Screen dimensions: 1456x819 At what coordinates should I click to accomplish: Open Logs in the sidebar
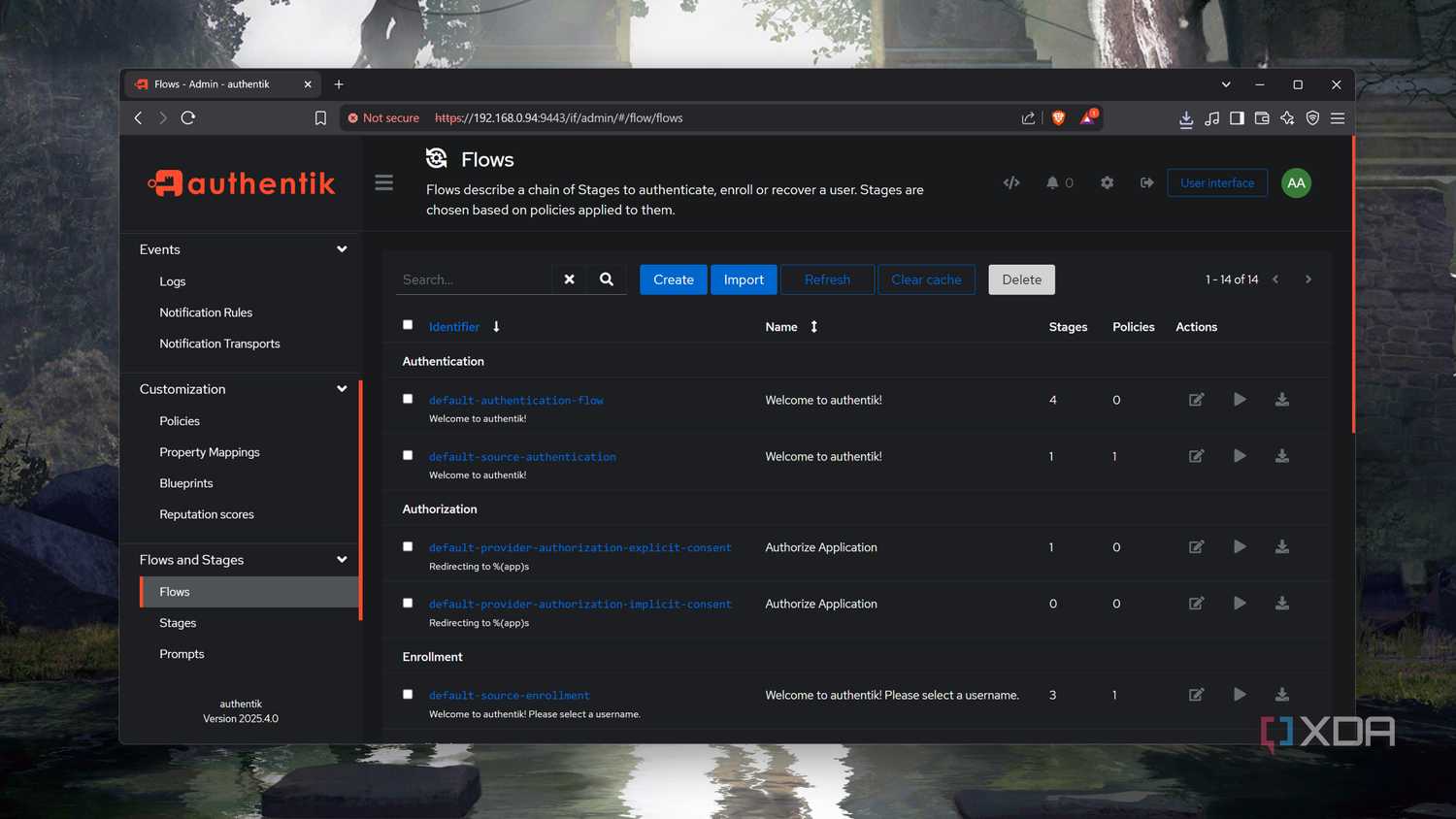(173, 281)
